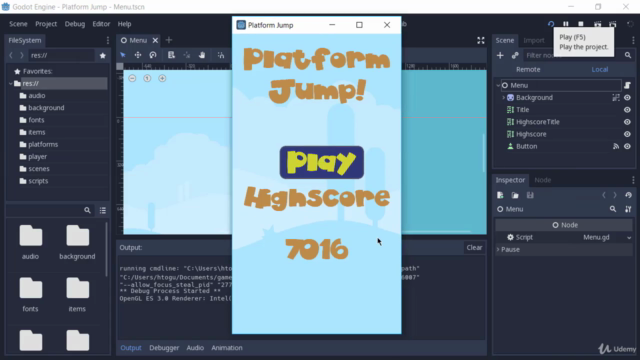
Task: Instance a child scene with link icon
Action: (515, 55)
